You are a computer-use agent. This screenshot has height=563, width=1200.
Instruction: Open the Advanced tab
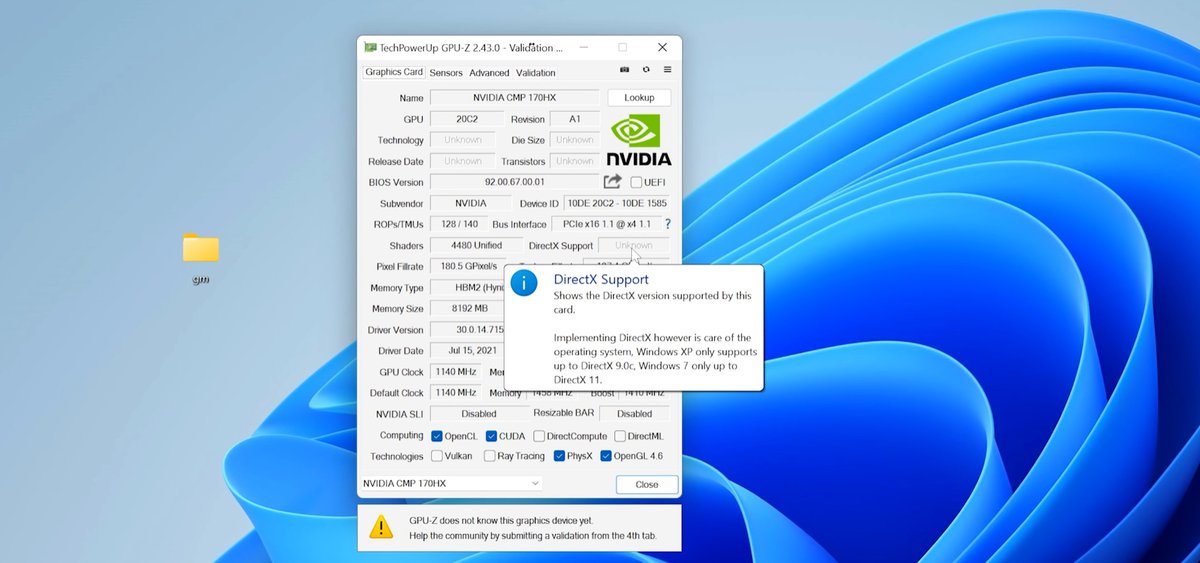(489, 73)
